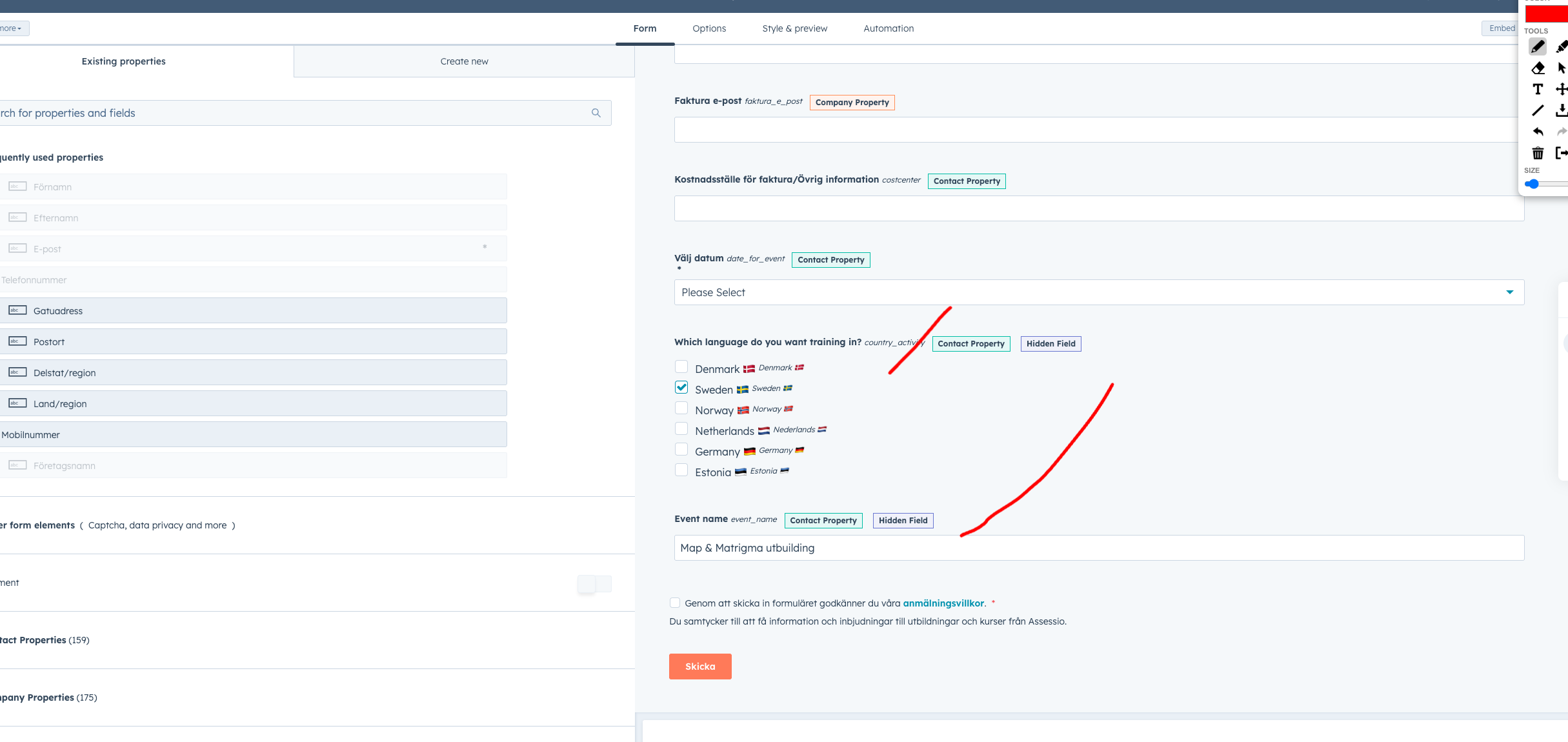Click the Event name text field
Viewport: 1568px width, 742px height.
coord(1098,548)
